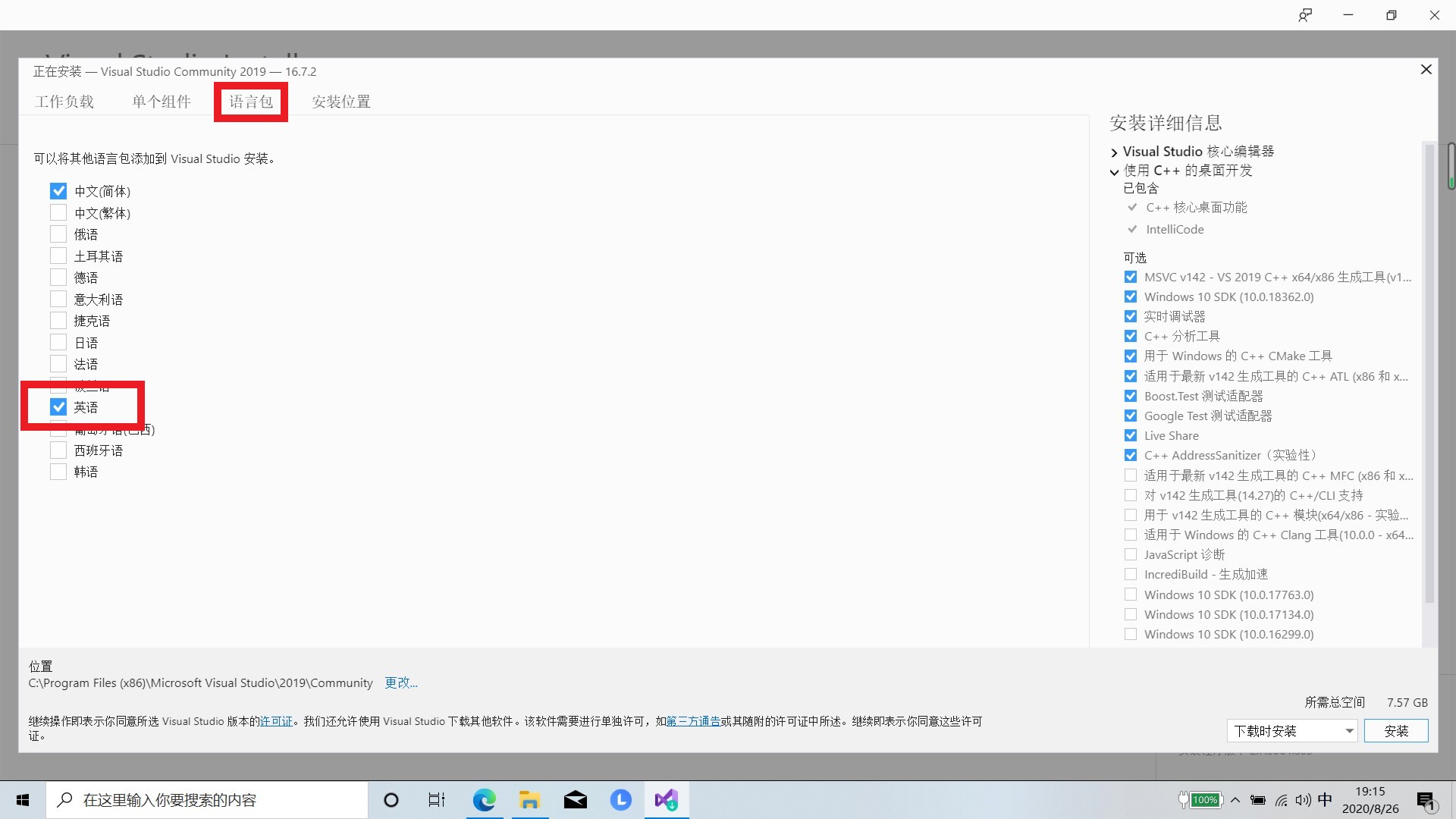Click the Visual Studio installer icon in taskbar
This screenshot has height=819, width=1456.
click(x=667, y=800)
